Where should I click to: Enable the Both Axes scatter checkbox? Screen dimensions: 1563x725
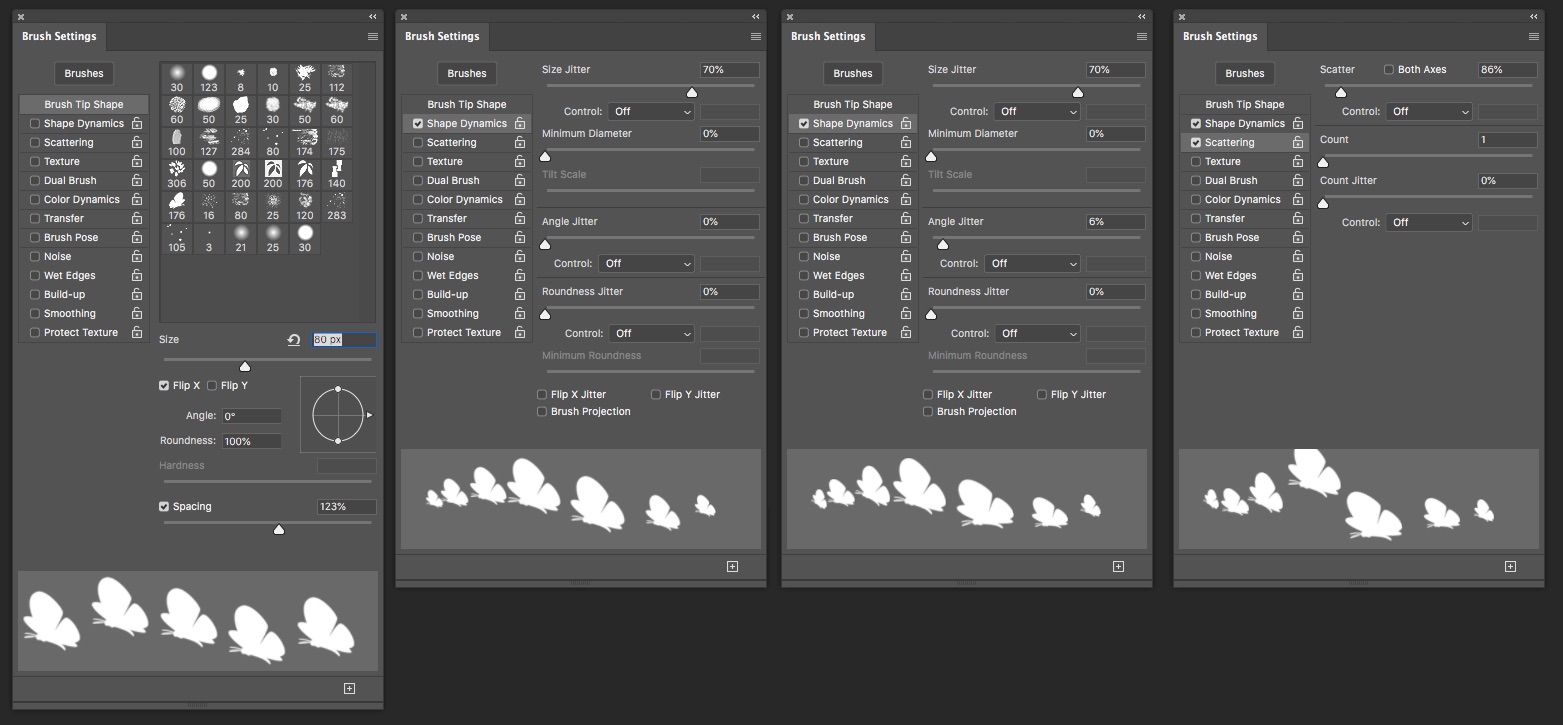click(1389, 70)
